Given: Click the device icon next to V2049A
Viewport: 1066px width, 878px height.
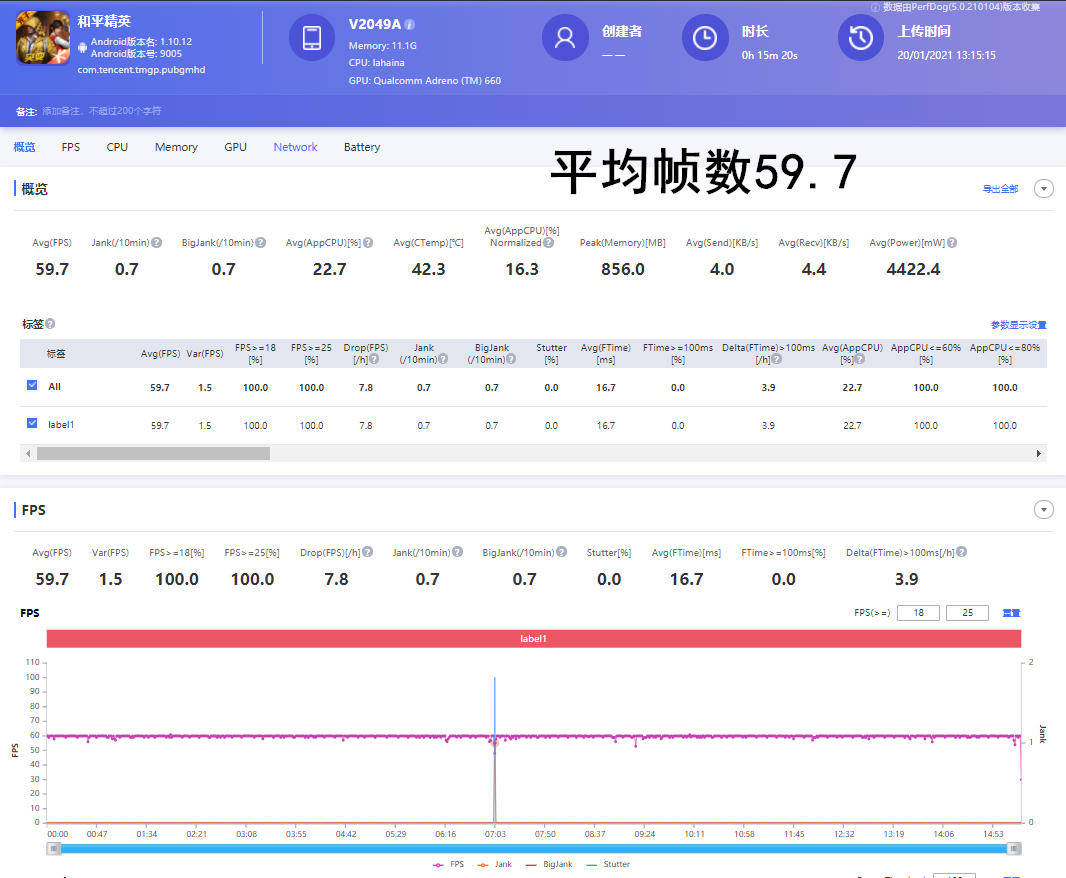Looking at the screenshot, I should click(x=311, y=39).
